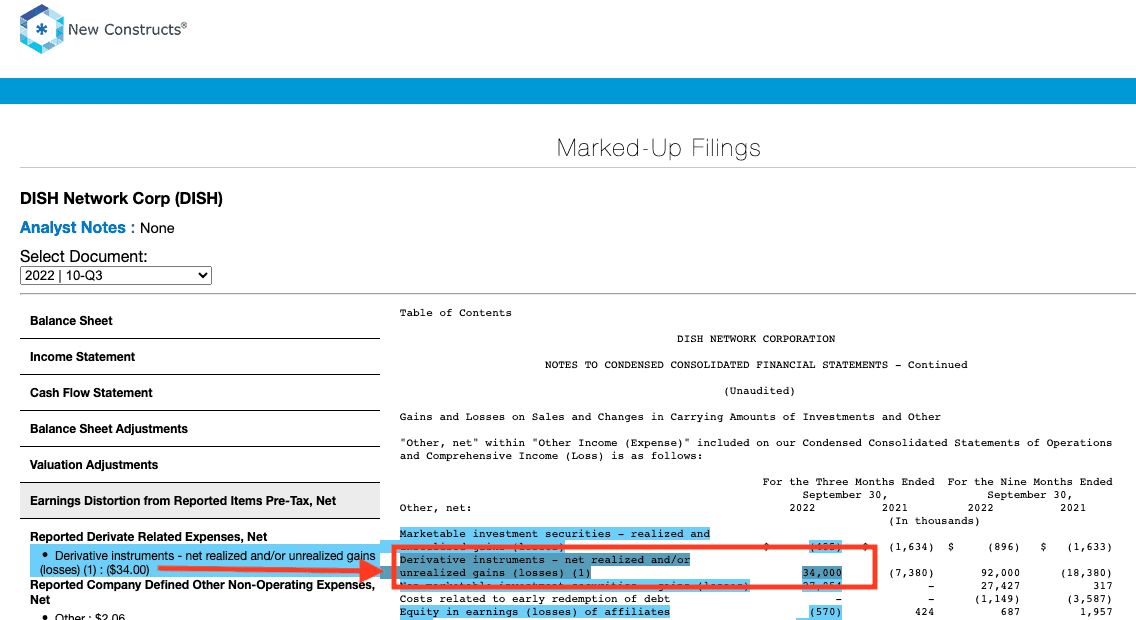1136x620 pixels.
Task: Click the highlighted (570) value in the table
Action: point(825,612)
